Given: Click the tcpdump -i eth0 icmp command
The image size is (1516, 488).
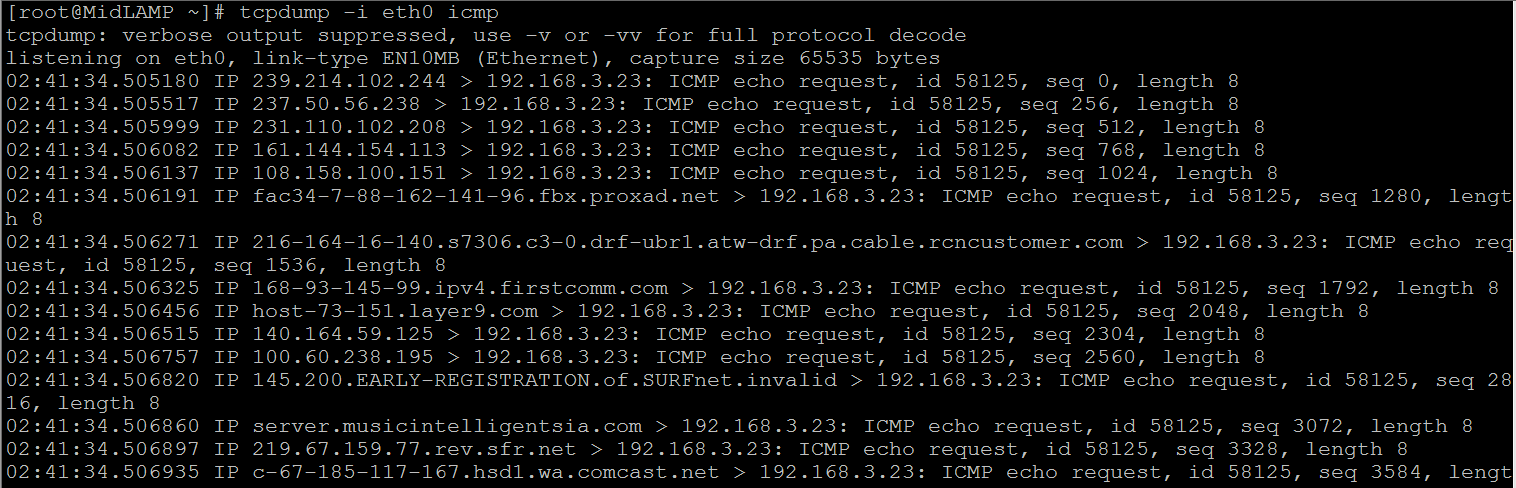Looking at the screenshot, I should pos(369,12).
